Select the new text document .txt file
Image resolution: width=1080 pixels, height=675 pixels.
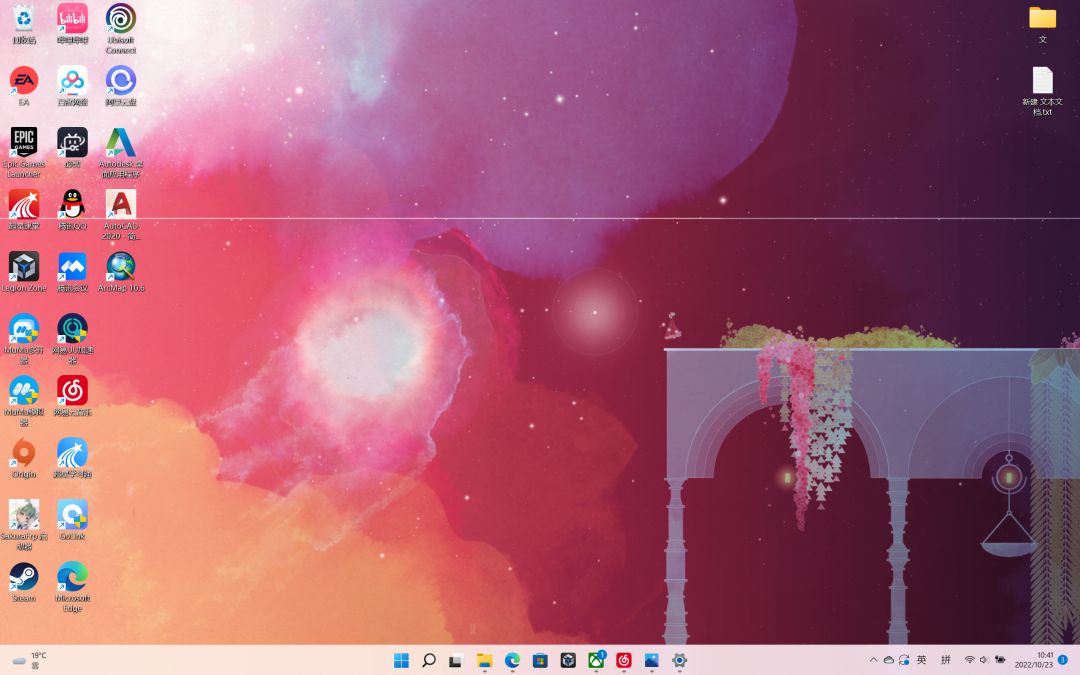pos(1042,90)
